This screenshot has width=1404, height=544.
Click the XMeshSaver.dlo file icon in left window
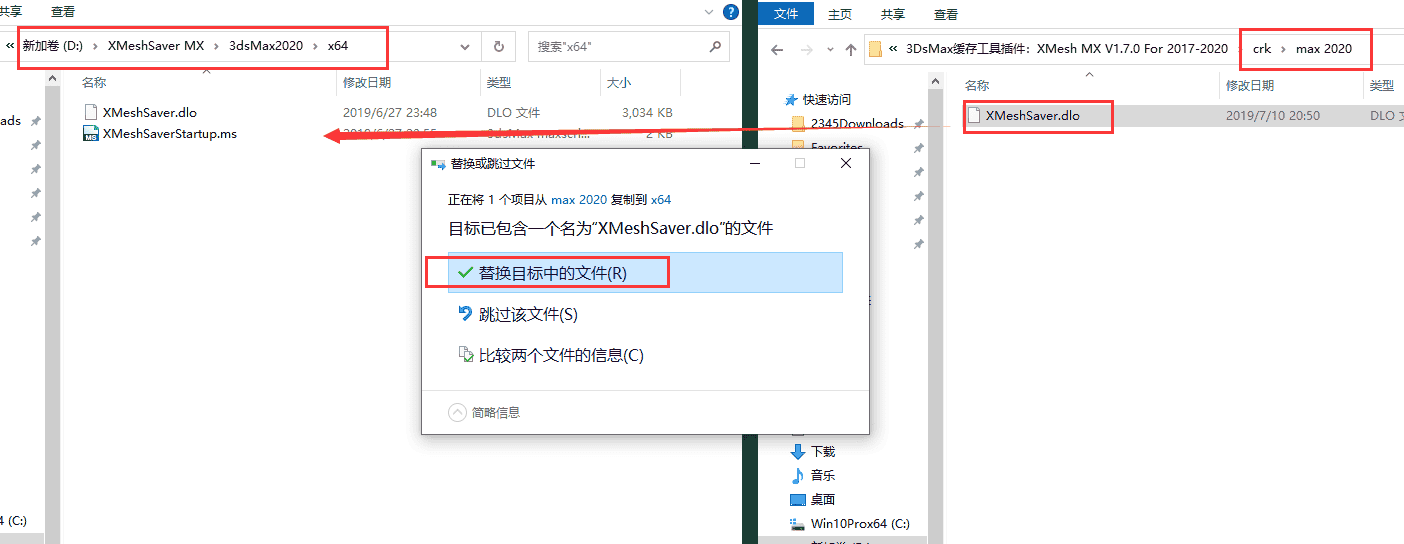click(90, 112)
